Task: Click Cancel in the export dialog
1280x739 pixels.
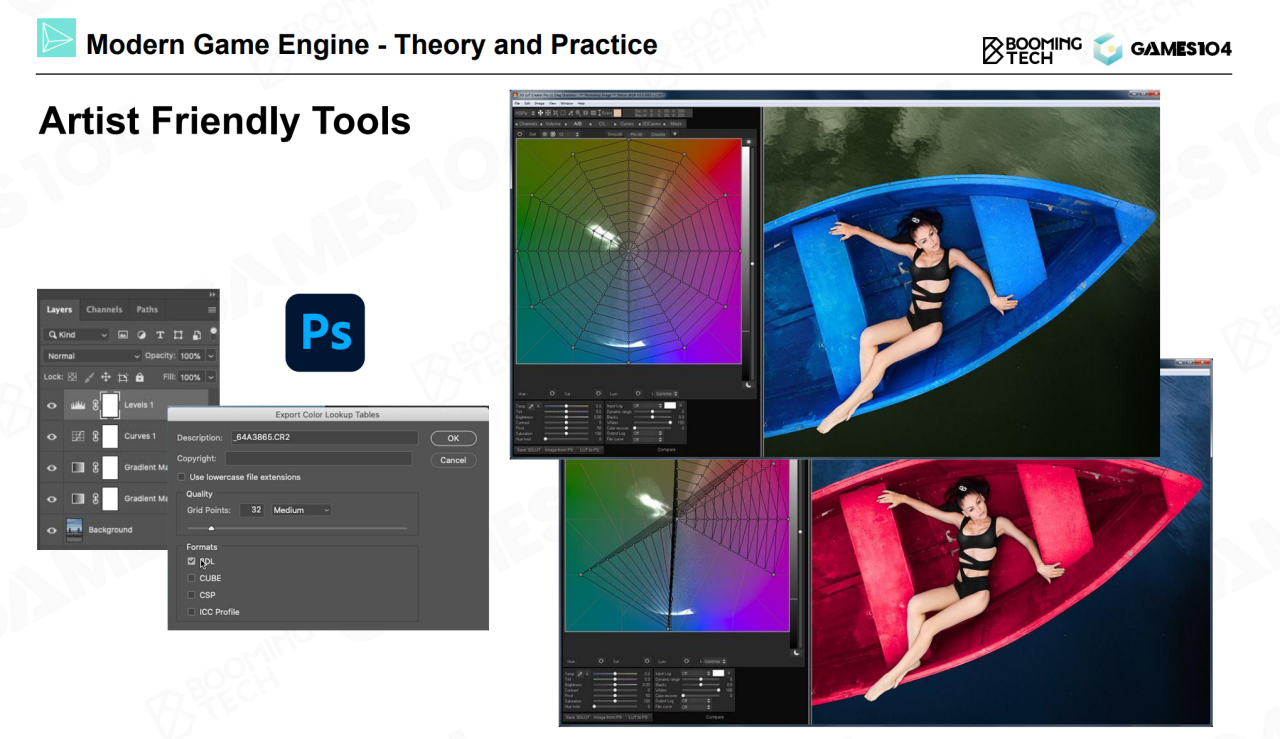Action: (453, 460)
